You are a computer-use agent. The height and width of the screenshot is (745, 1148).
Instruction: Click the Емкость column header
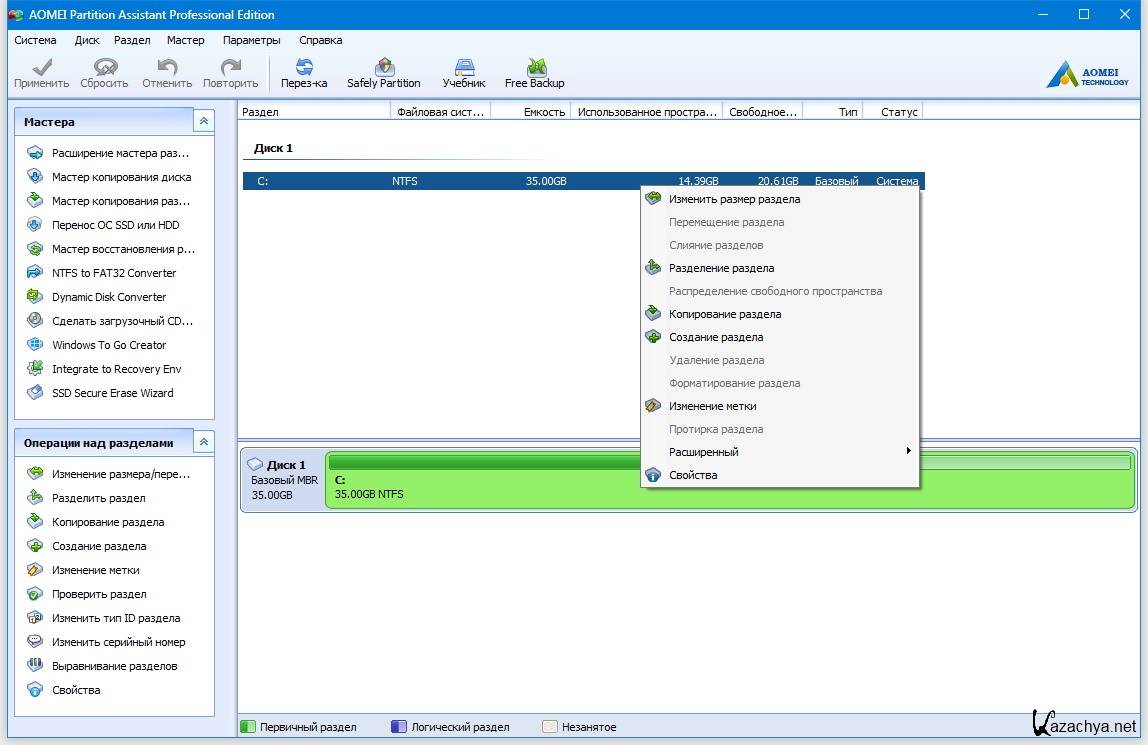coord(544,112)
